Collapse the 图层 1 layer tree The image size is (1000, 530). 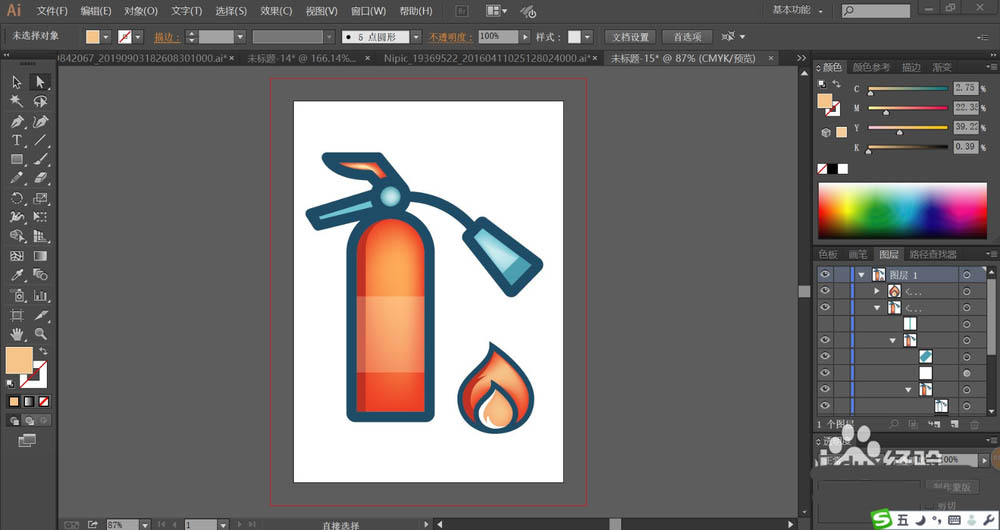point(862,275)
